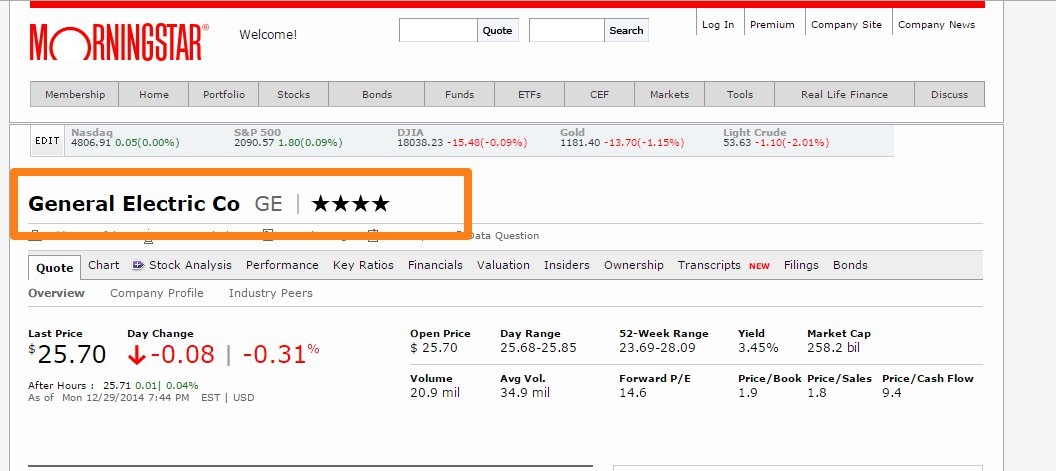The image size is (1056, 471).
Task: Switch to the Transcripts tab
Action: [x=709, y=265]
